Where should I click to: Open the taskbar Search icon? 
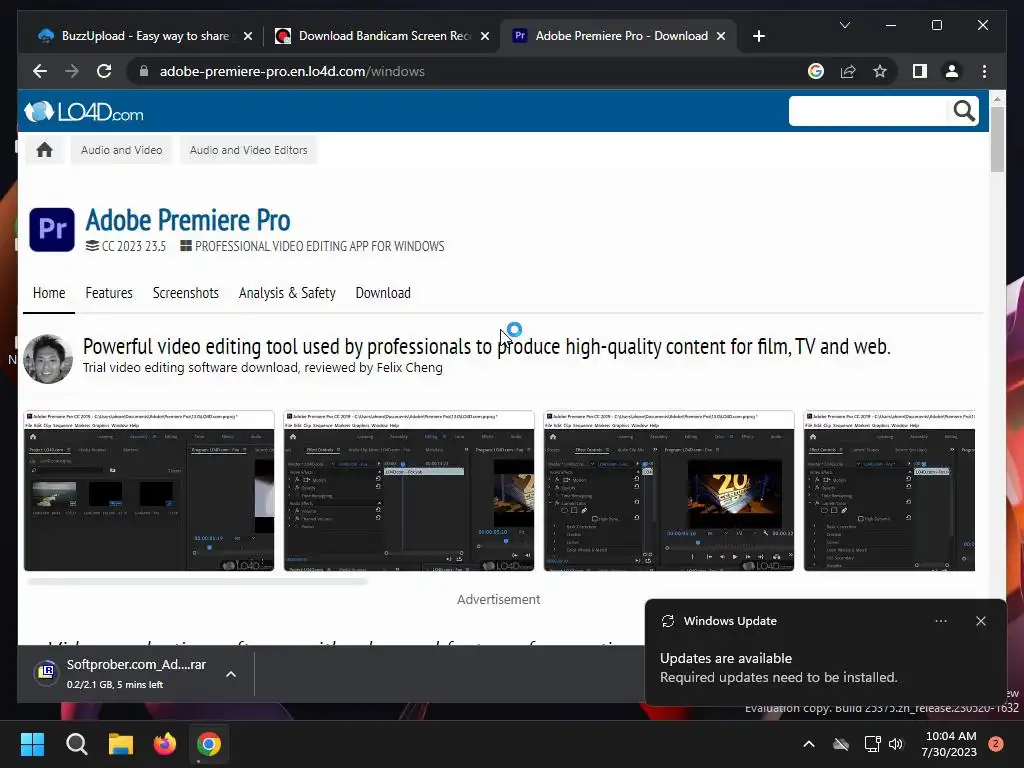click(x=76, y=744)
